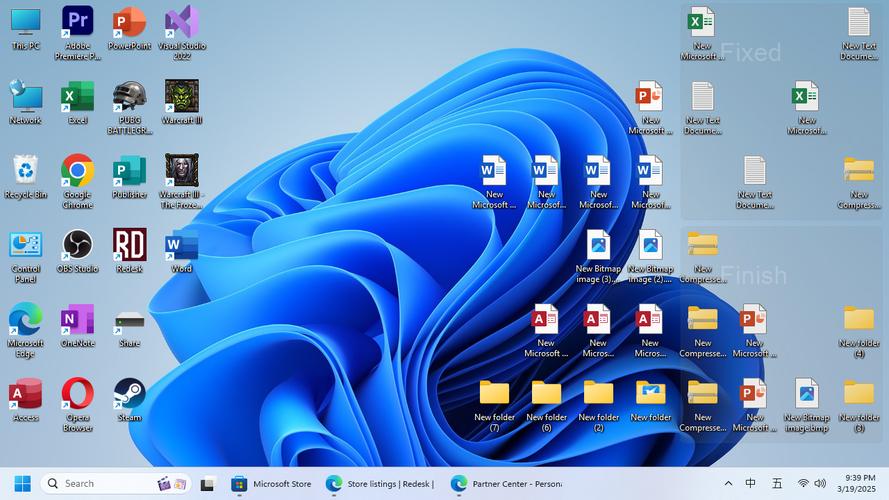Select the Word desktop shortcut

[x=182, y=252]
